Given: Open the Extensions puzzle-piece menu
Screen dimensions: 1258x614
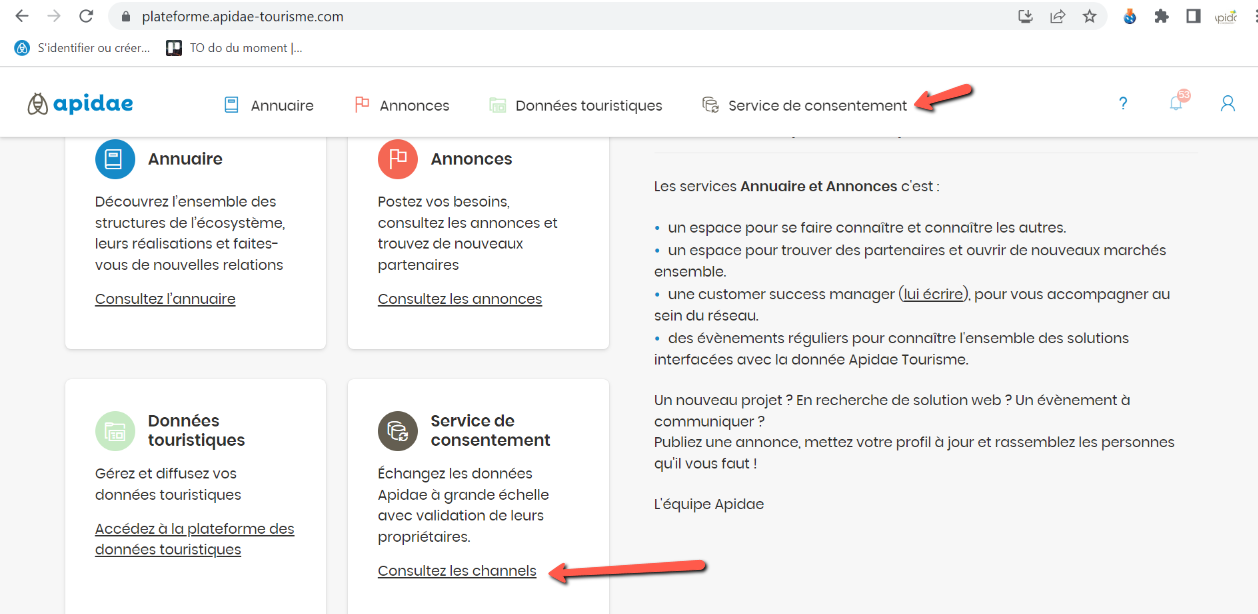Looking at the screenshot, I should 1161,16.
